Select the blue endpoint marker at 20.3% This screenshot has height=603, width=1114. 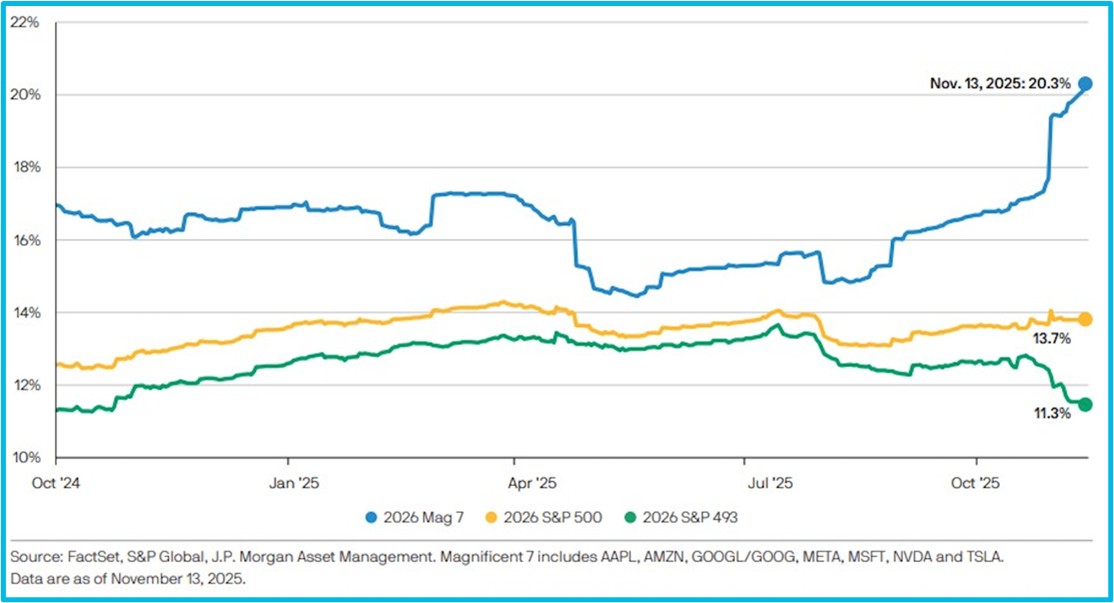coord(1085,84)
